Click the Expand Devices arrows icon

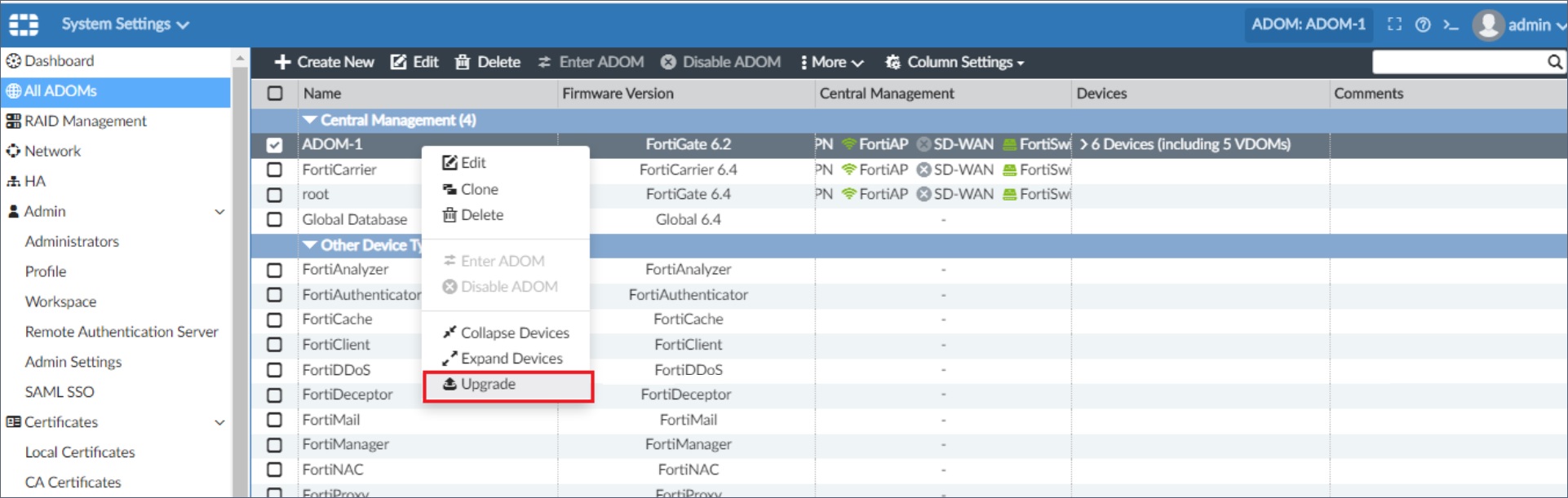coord(450,359)
